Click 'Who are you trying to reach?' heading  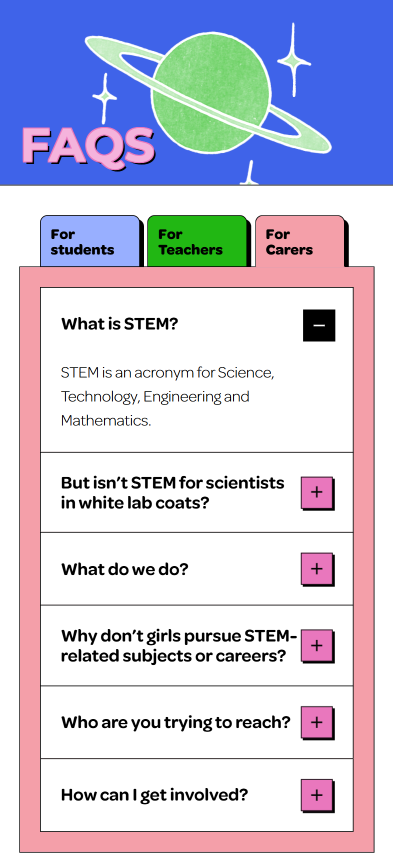175,722
